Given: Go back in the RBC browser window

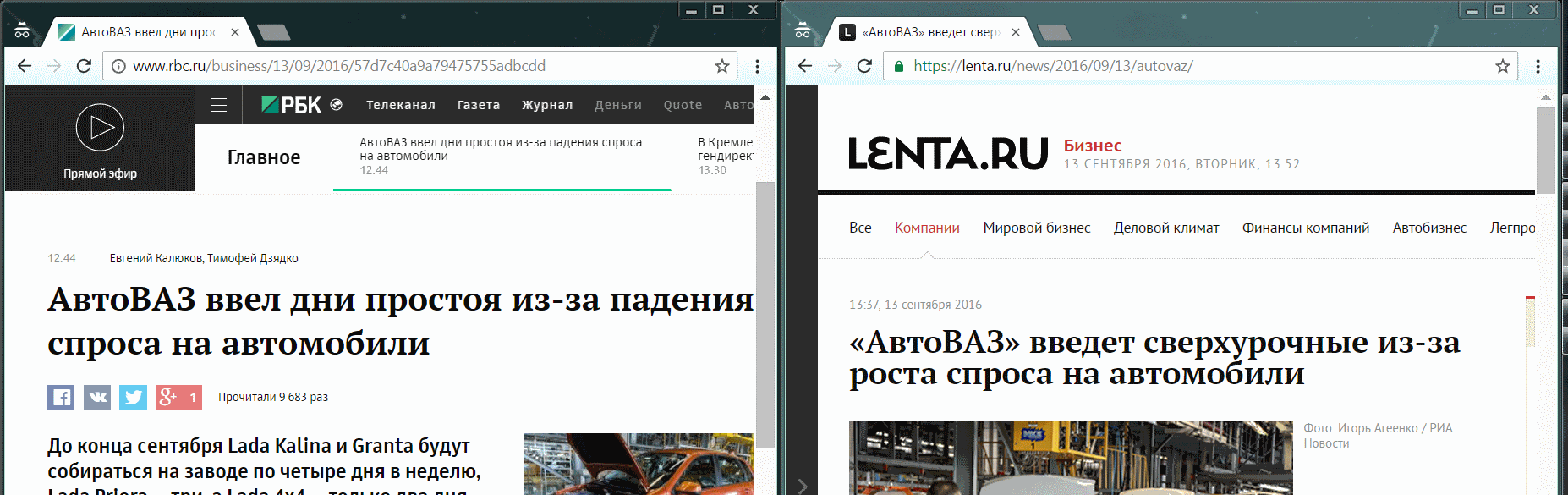Looking at the screenshot, I should click(x=25, y=66).
